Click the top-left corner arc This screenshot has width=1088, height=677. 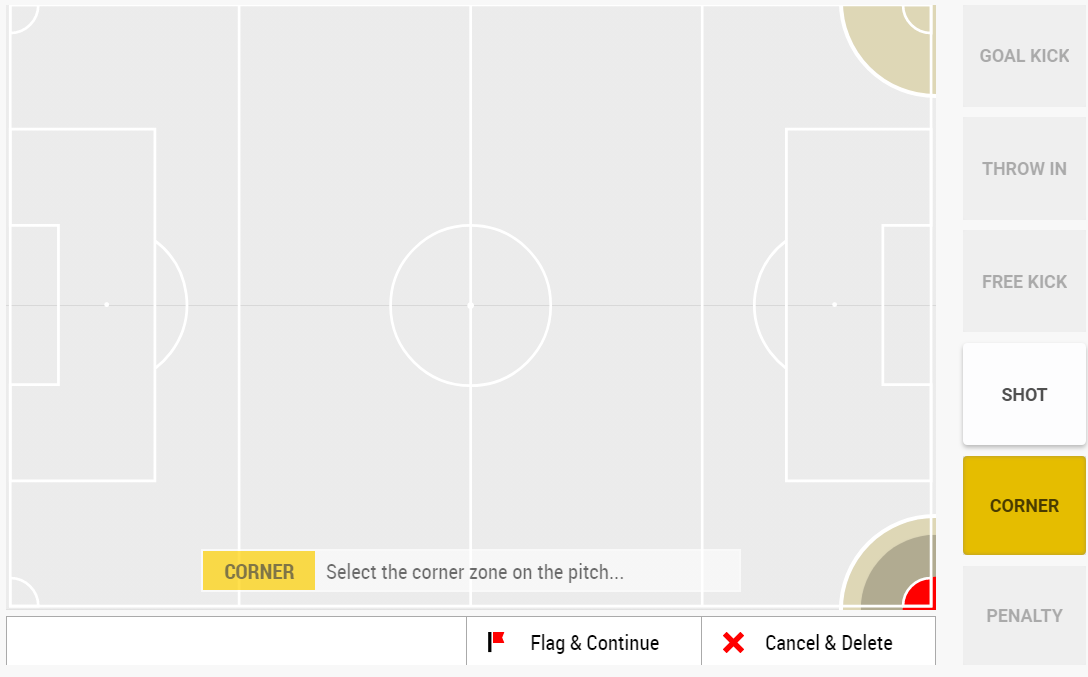coord(22,18)
